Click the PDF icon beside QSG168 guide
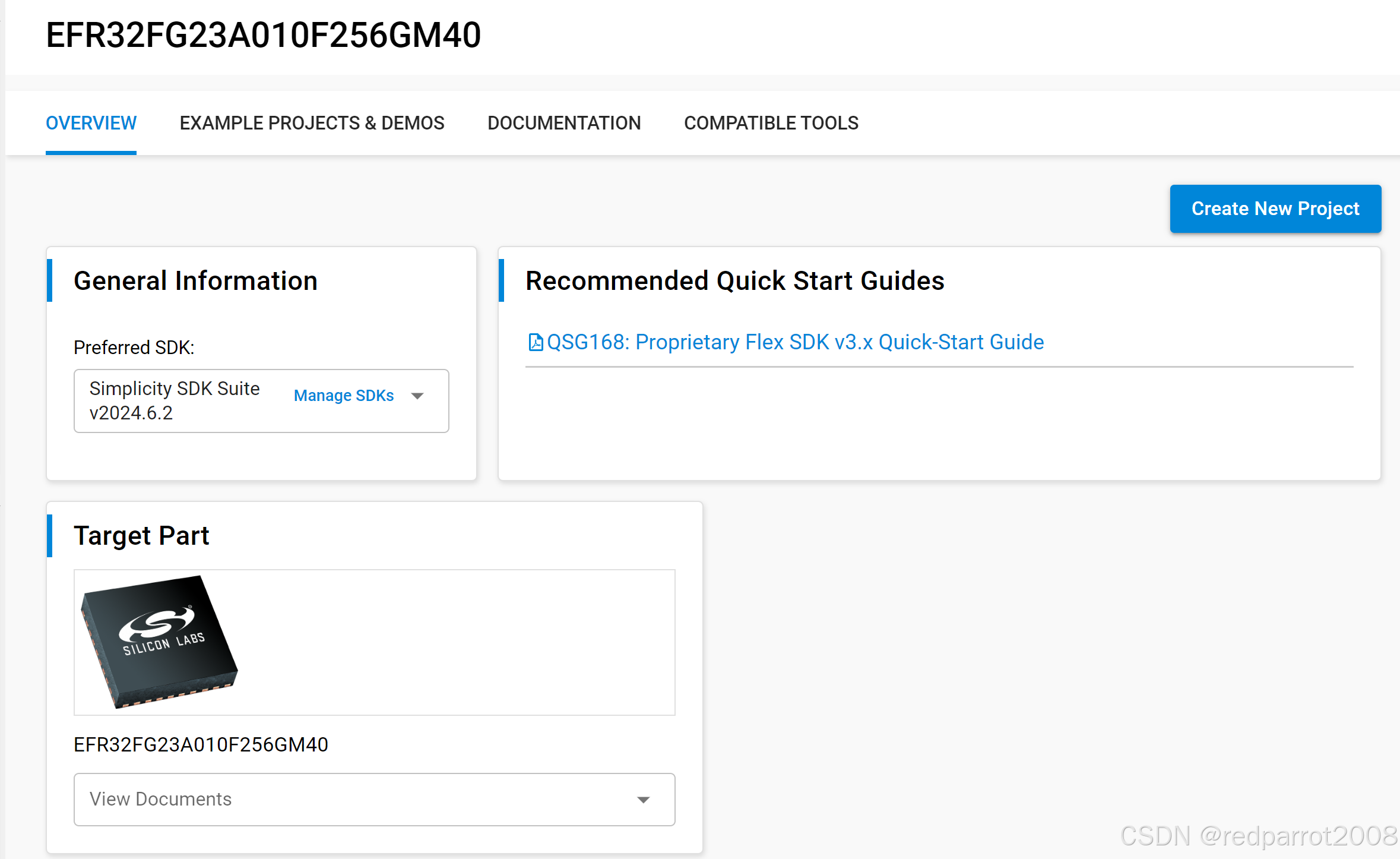Screen dimensions: 1400x859 click(535, 342)
